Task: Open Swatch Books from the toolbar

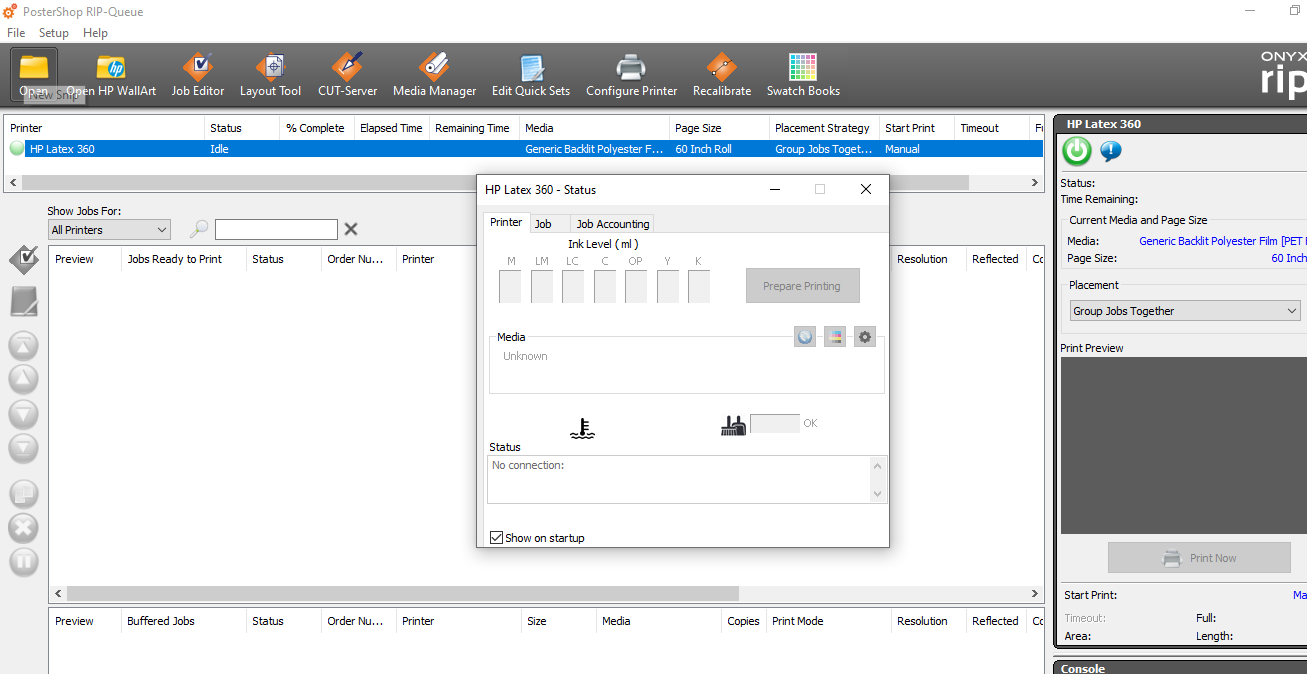Action: 803,74
